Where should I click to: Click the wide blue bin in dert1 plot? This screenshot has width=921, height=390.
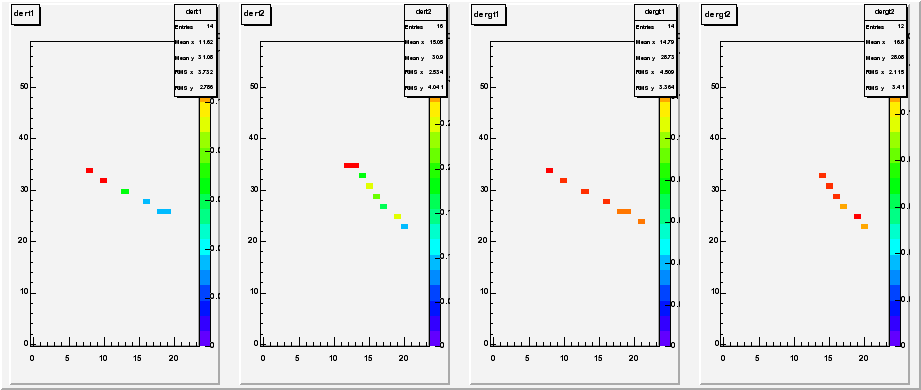tap(164, 211)
